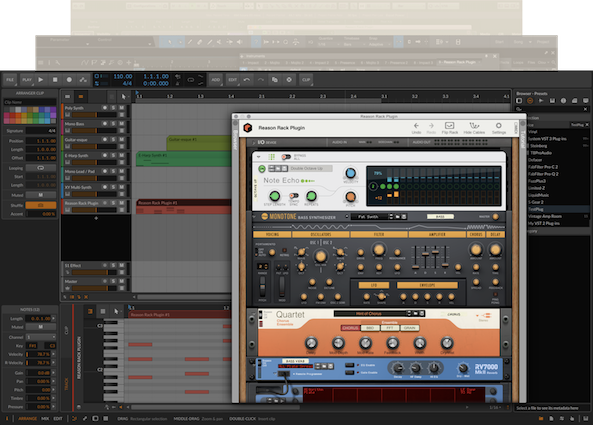The width and height of the screenshot is (593, 425).
Task: Open Settings in the Reason Rack Plugin
Action: [498, 128]
